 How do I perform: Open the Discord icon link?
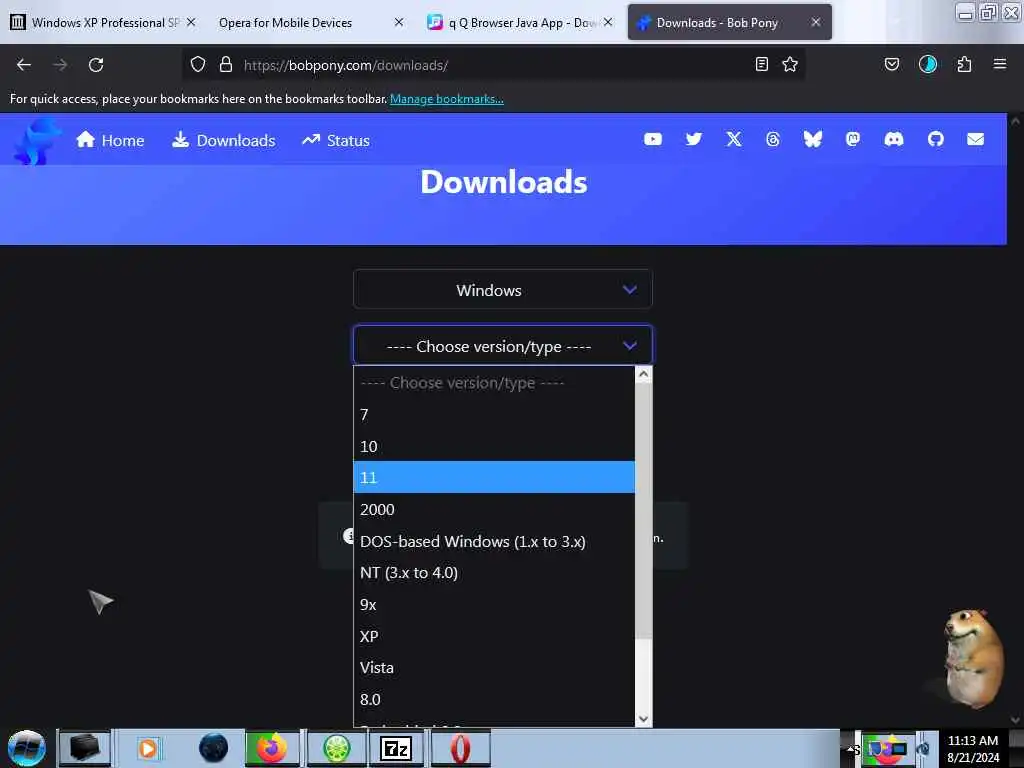(x=893, y=139)
